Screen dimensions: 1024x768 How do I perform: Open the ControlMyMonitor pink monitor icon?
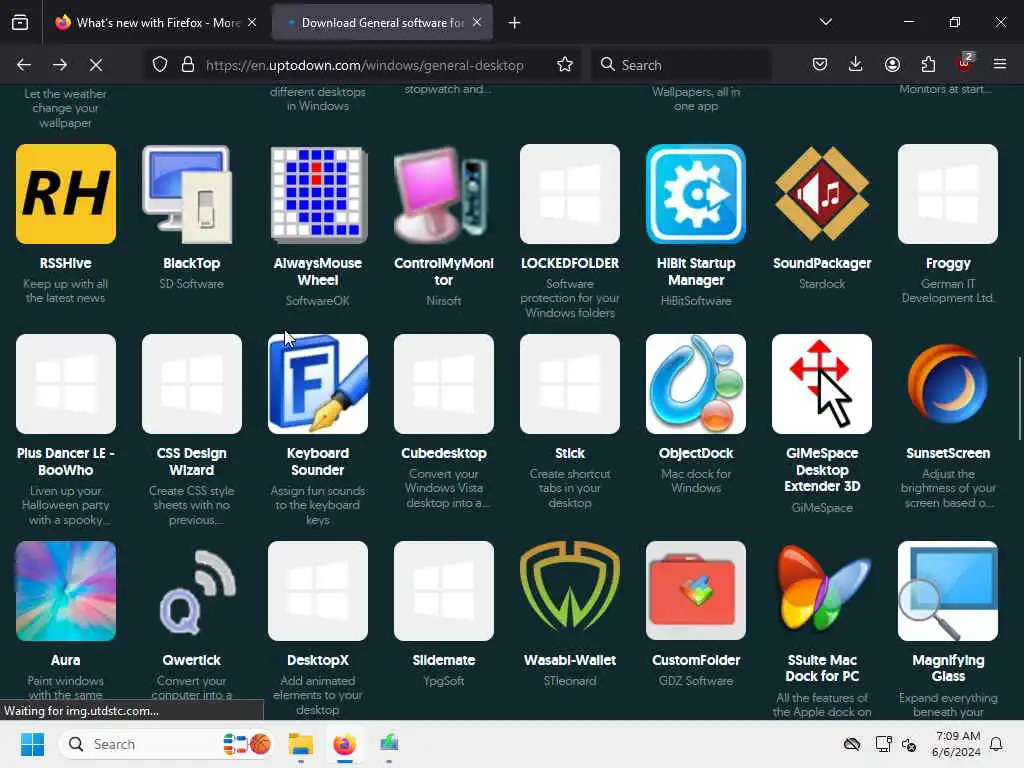coord(444,194)
